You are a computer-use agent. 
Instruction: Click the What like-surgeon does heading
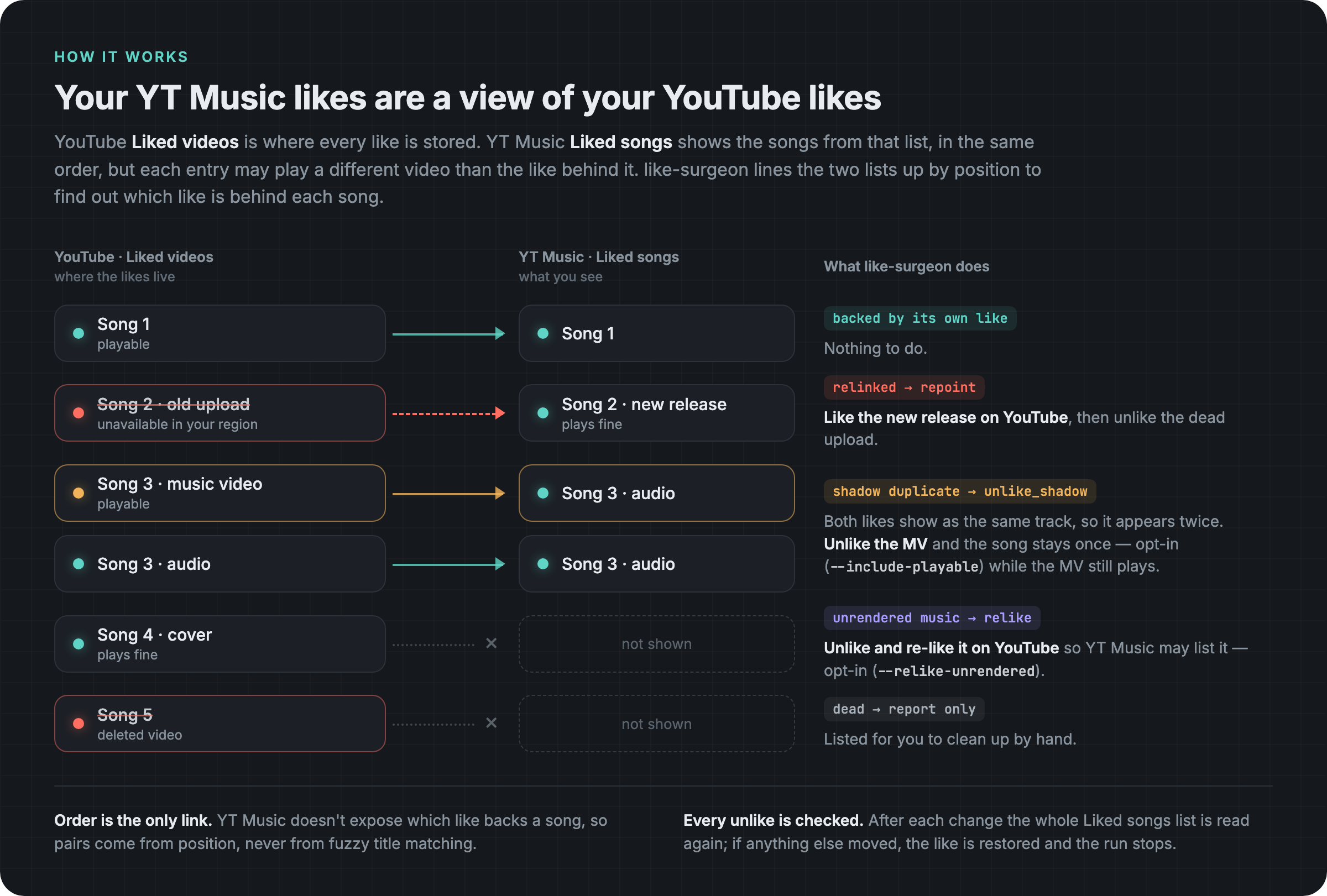[907, 266]
